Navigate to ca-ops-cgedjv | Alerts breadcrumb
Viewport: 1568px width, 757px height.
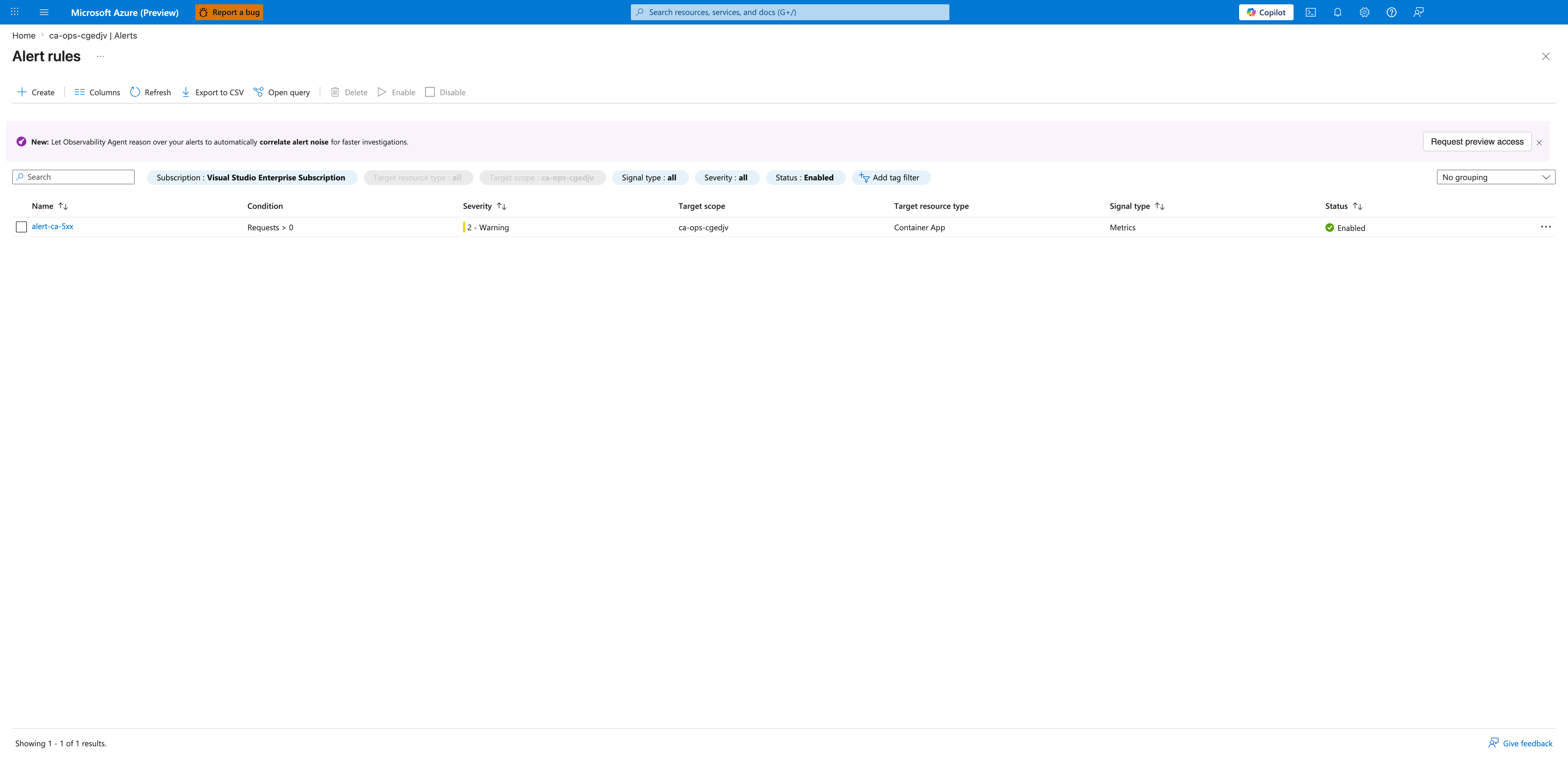[x=93, y=35]
